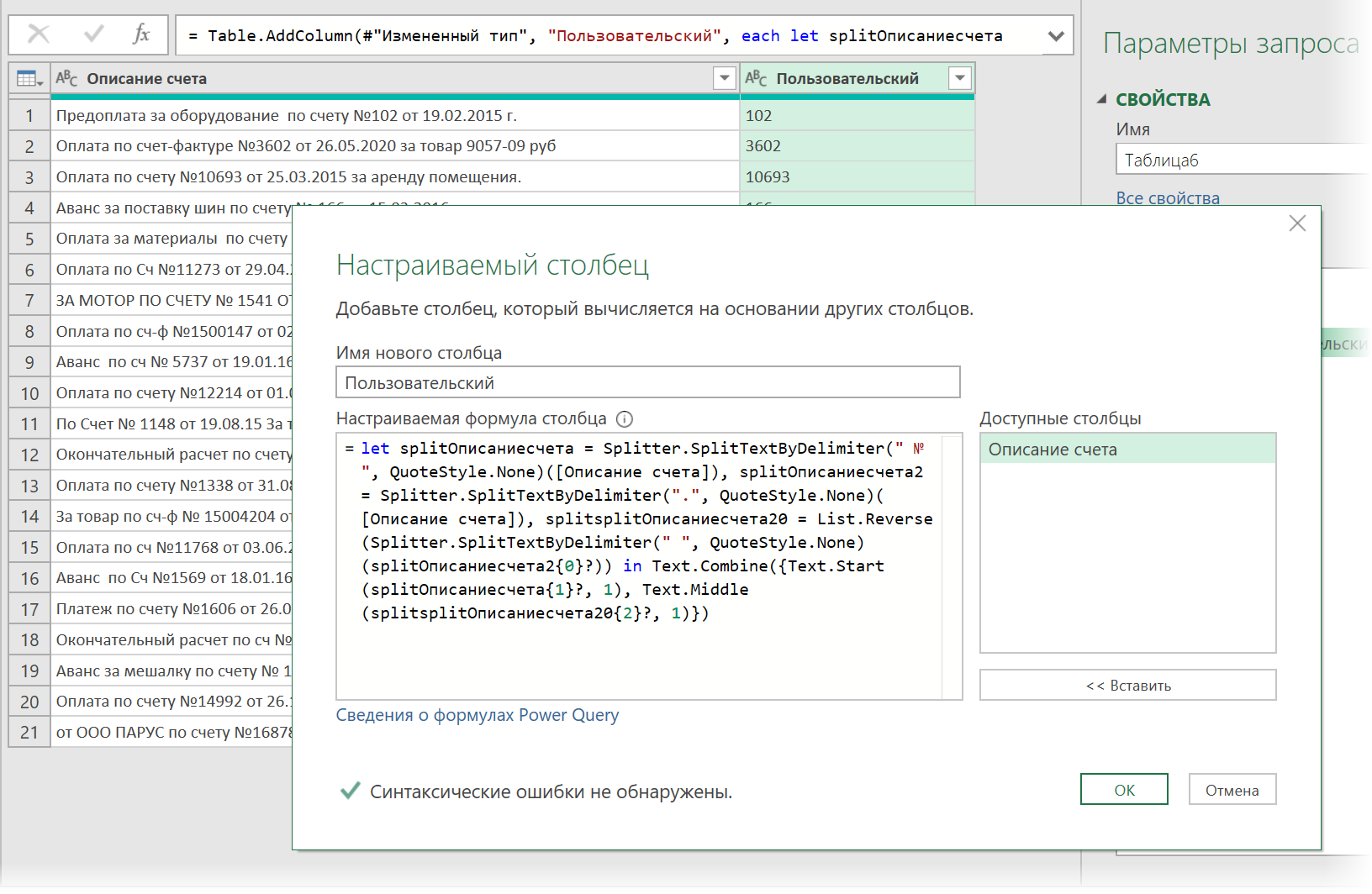This screenshot has width=1372, height=894.
Task: Select row header number 21
Action: [29, 733]
